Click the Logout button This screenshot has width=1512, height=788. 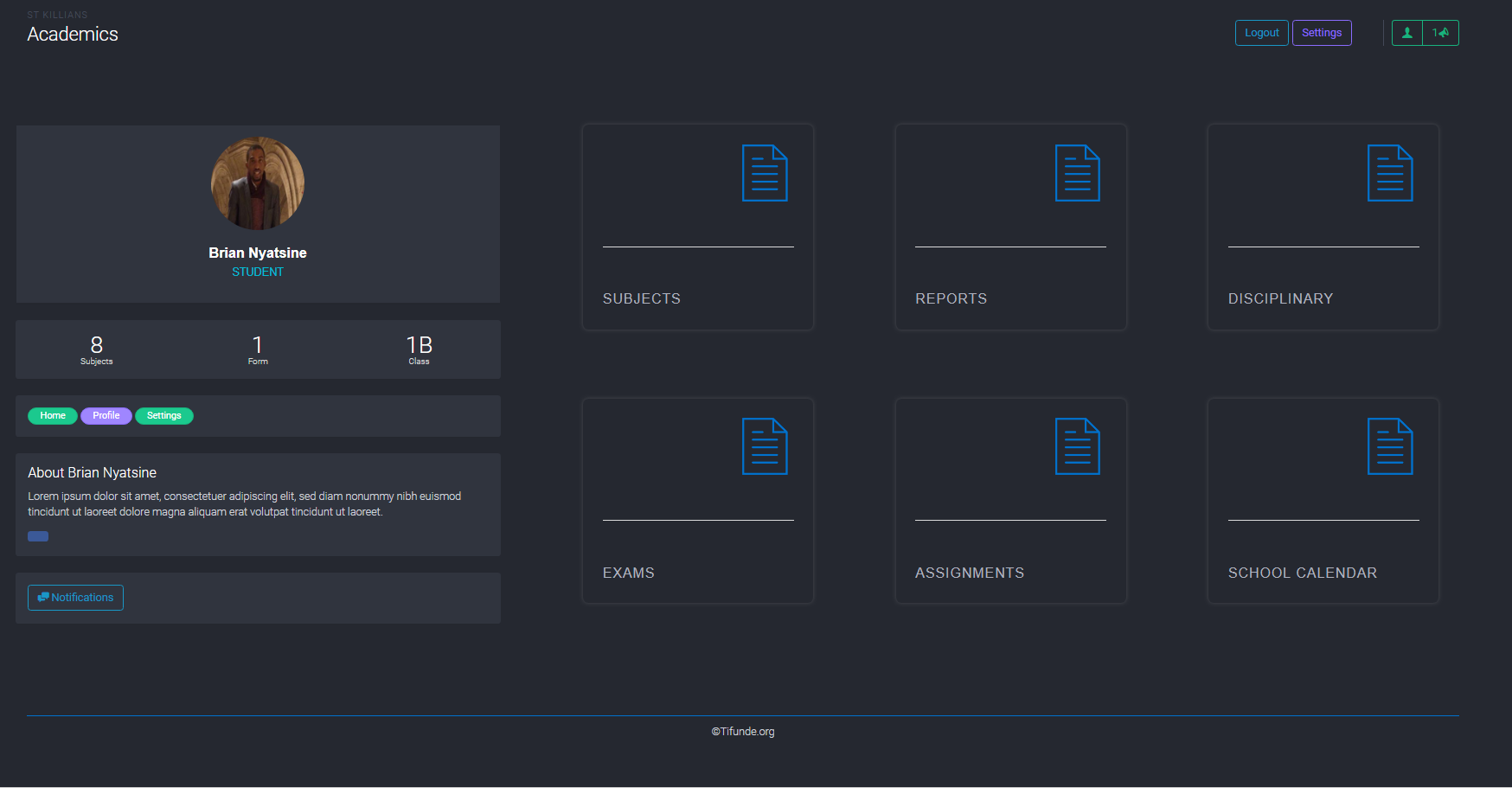tap(1261, 33)
